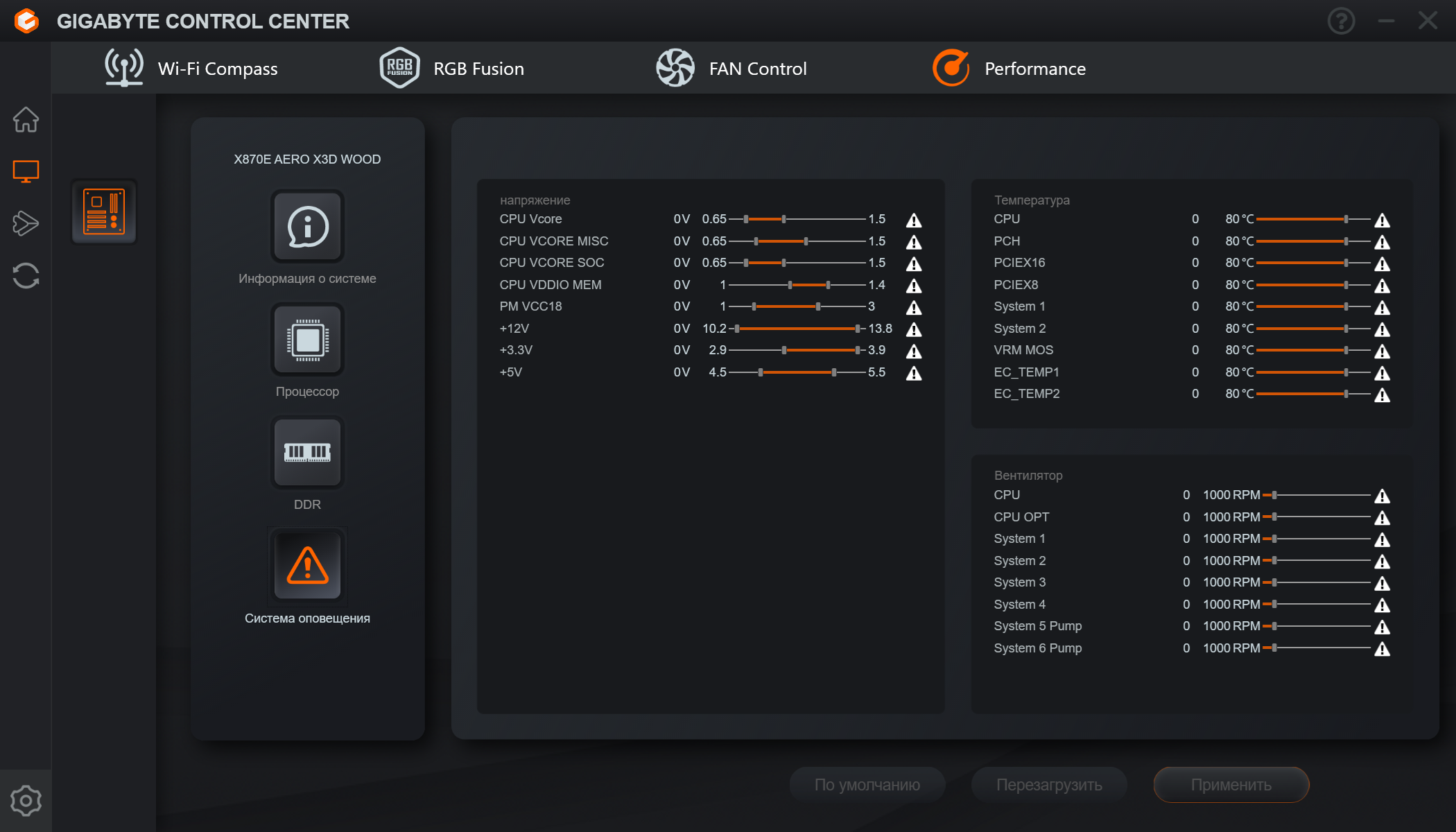This screenshot has height=832, width=1456.
Task: Toggle the VRM MOS temperature alert triangle
Action: click(x=1382, y=352)
